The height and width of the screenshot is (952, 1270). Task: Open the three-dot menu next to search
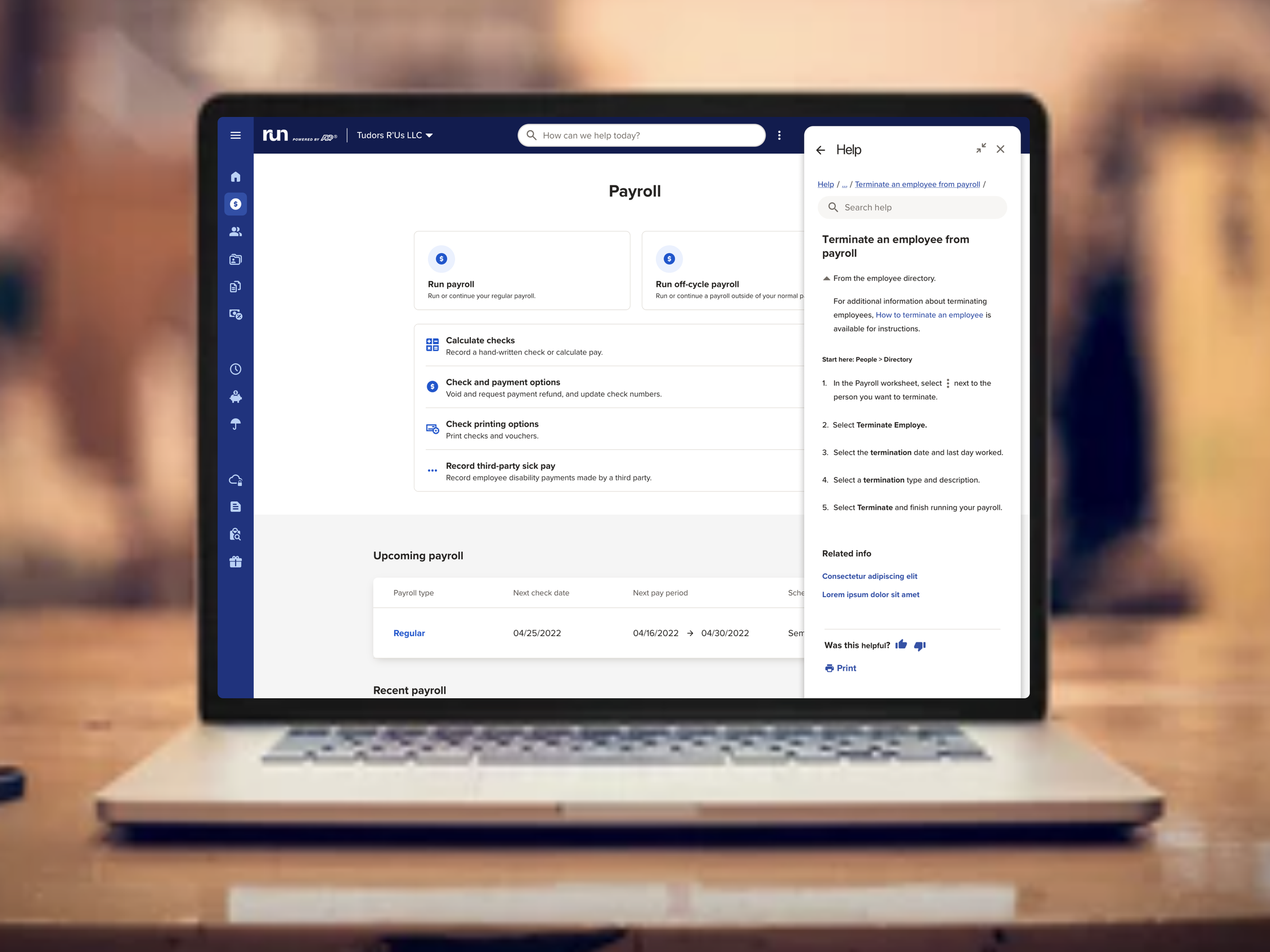[779, 136]
